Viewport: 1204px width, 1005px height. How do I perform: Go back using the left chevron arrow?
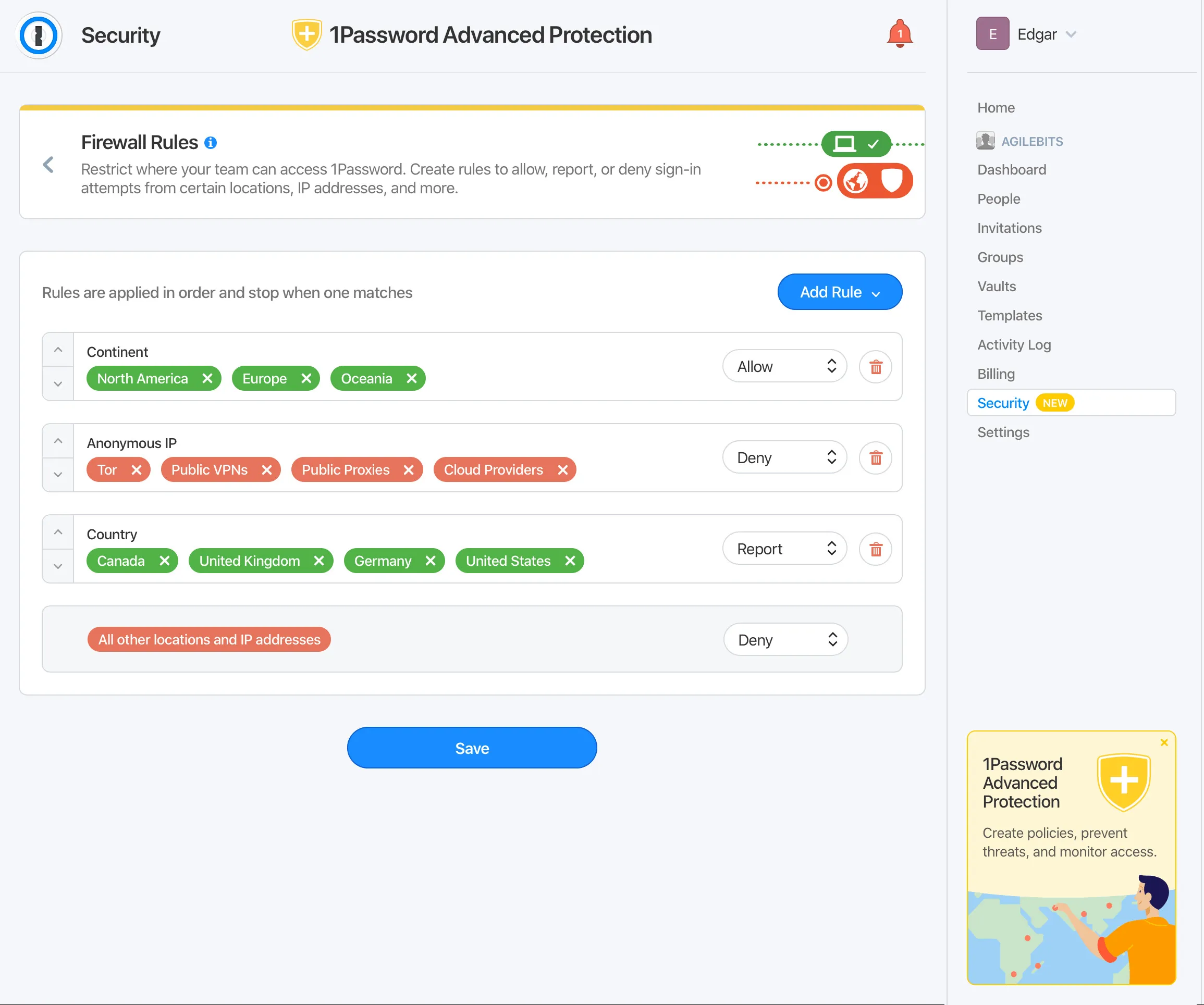(49, 165)
